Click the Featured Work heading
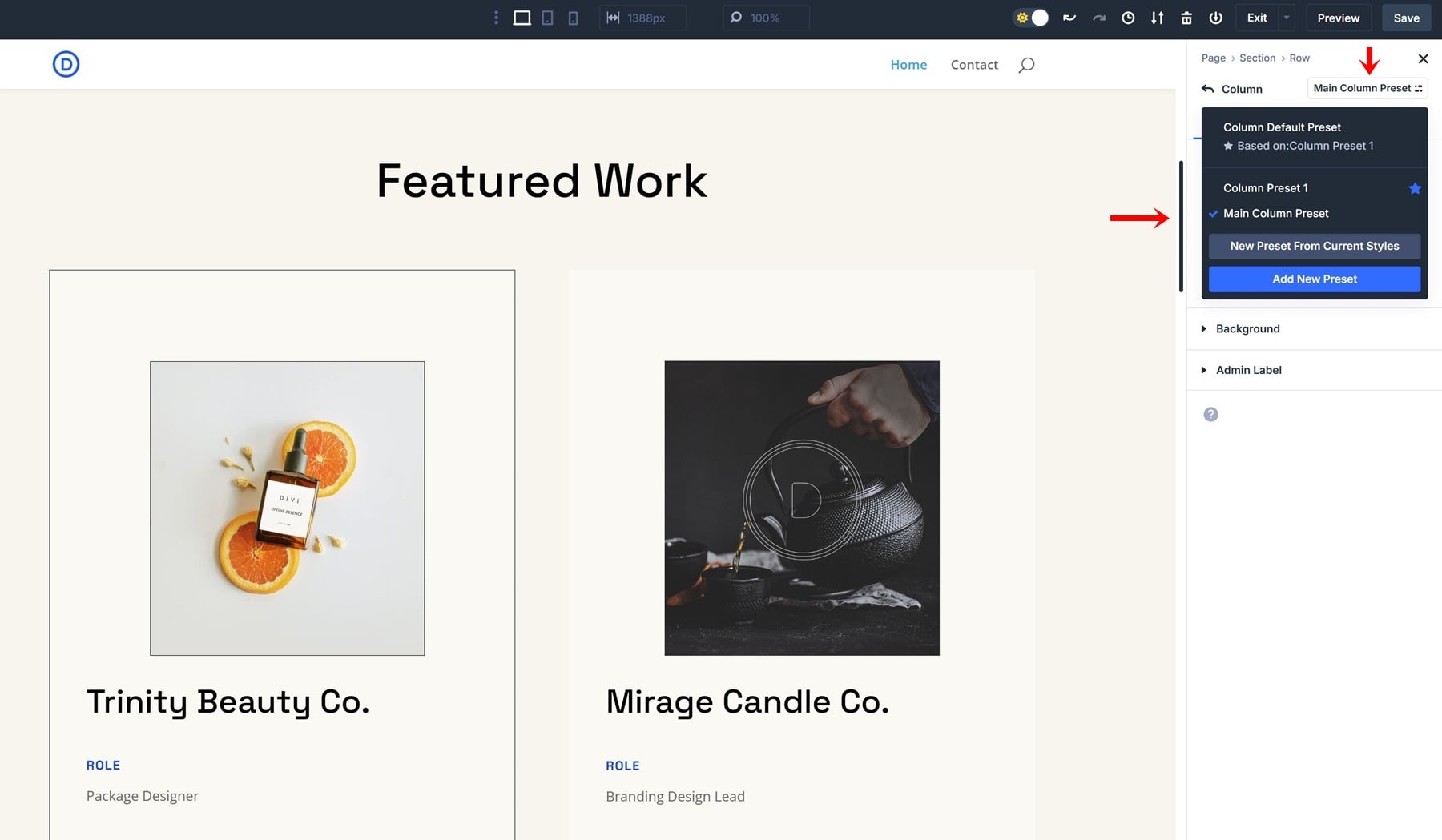 (542, 181)
